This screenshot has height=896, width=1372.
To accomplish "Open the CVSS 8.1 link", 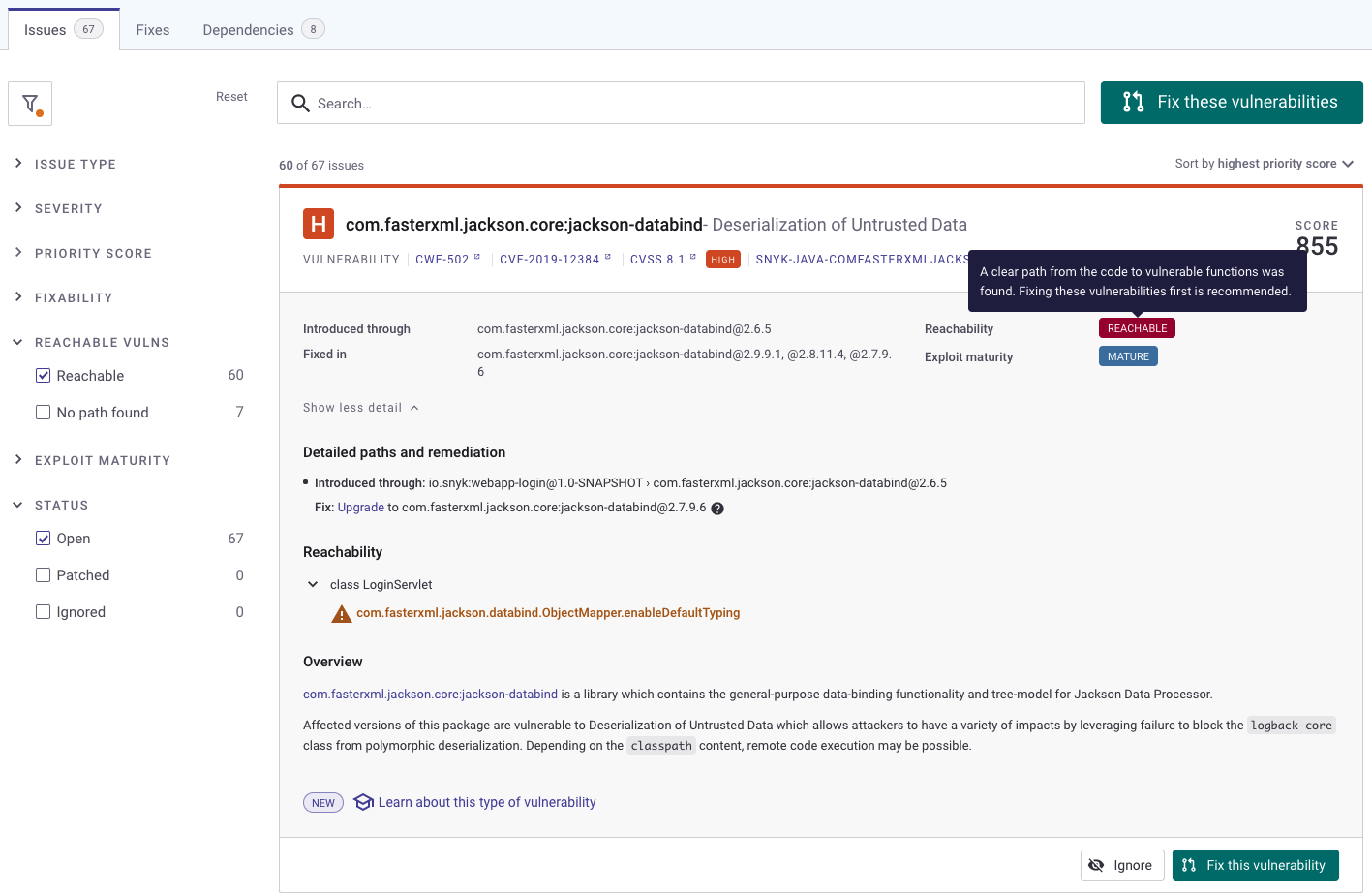I will 657,260.
